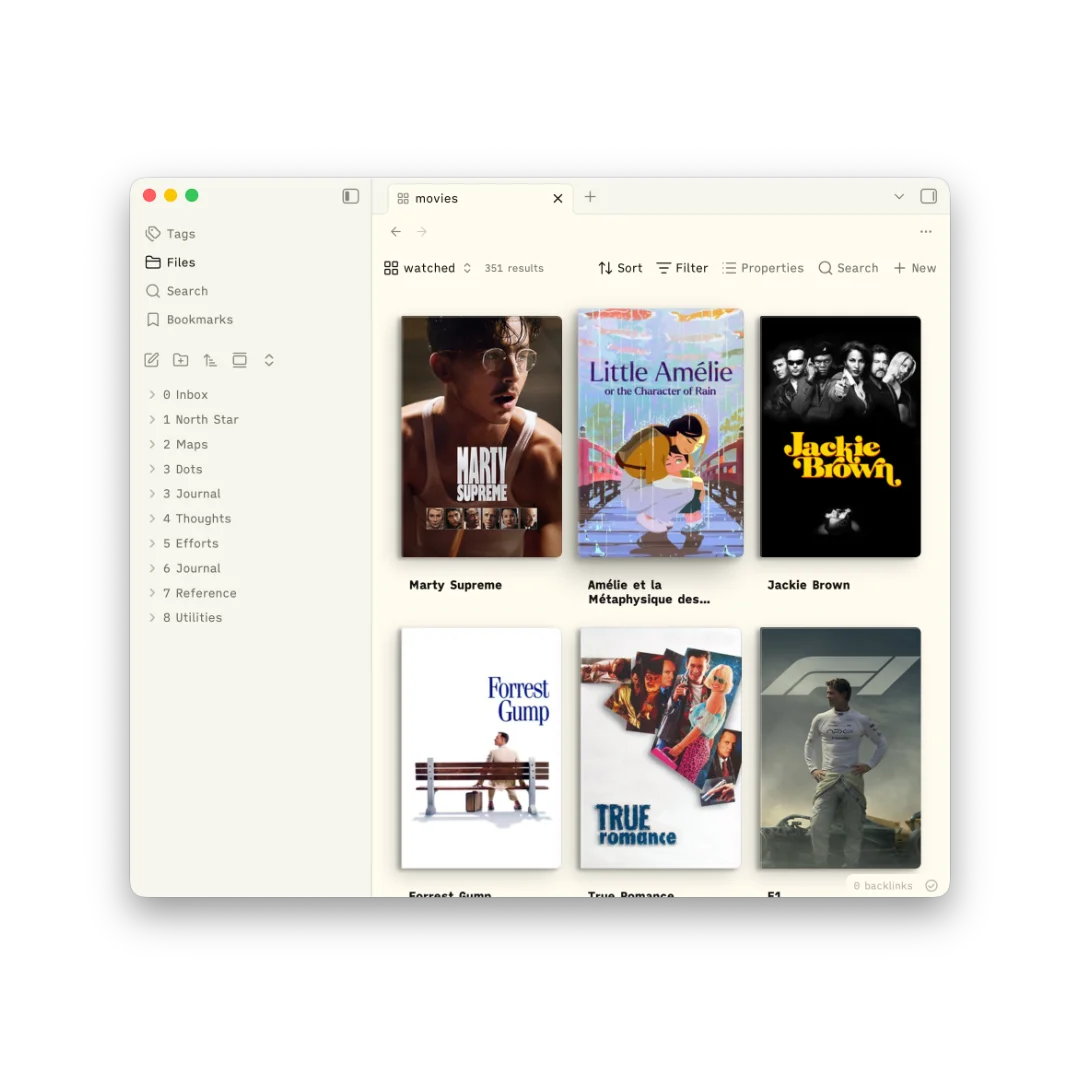The width and height of the screenshot is (1080, 1080).
Task: Open a new tab with plus icon
Action: coord(590,197)
